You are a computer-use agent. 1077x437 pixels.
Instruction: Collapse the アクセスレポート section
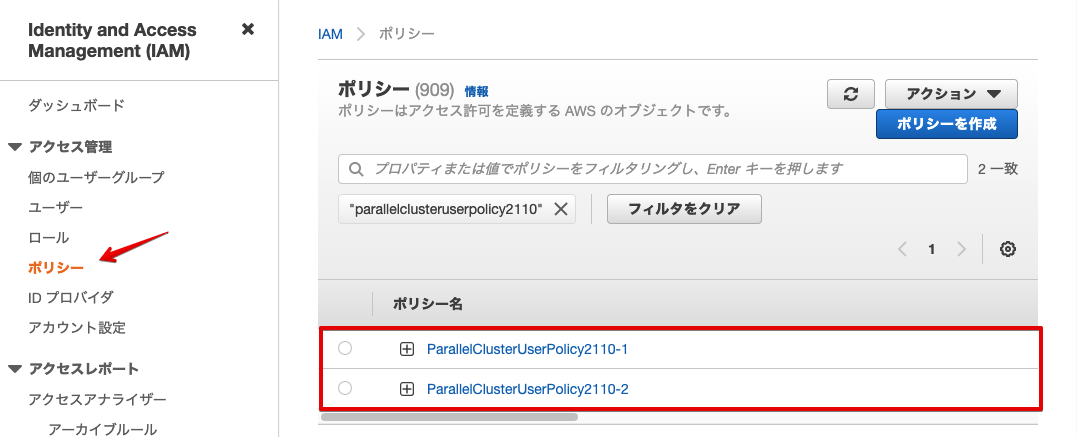click(x=14, y=369)
